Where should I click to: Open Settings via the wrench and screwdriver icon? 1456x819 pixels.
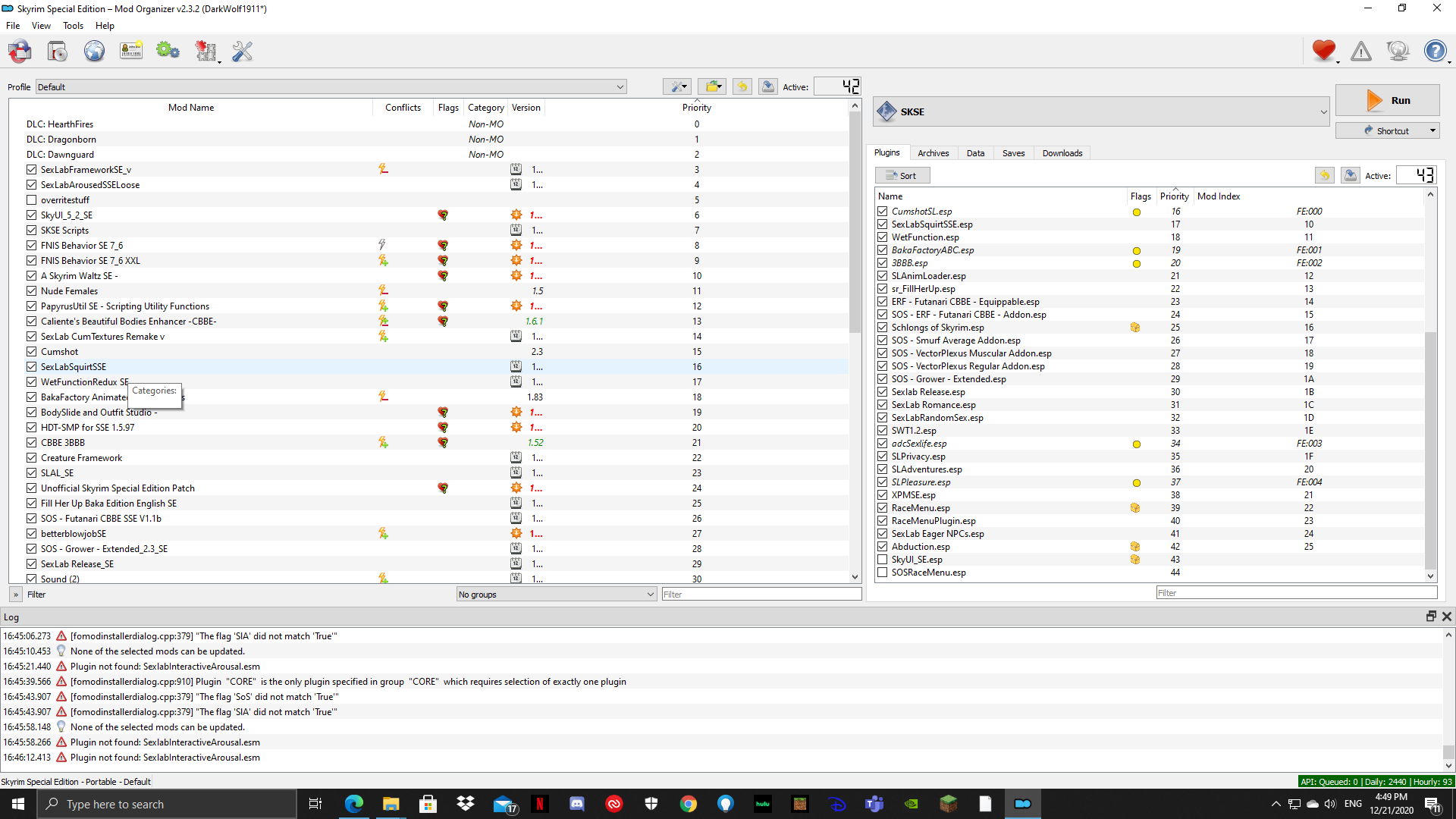243,51
